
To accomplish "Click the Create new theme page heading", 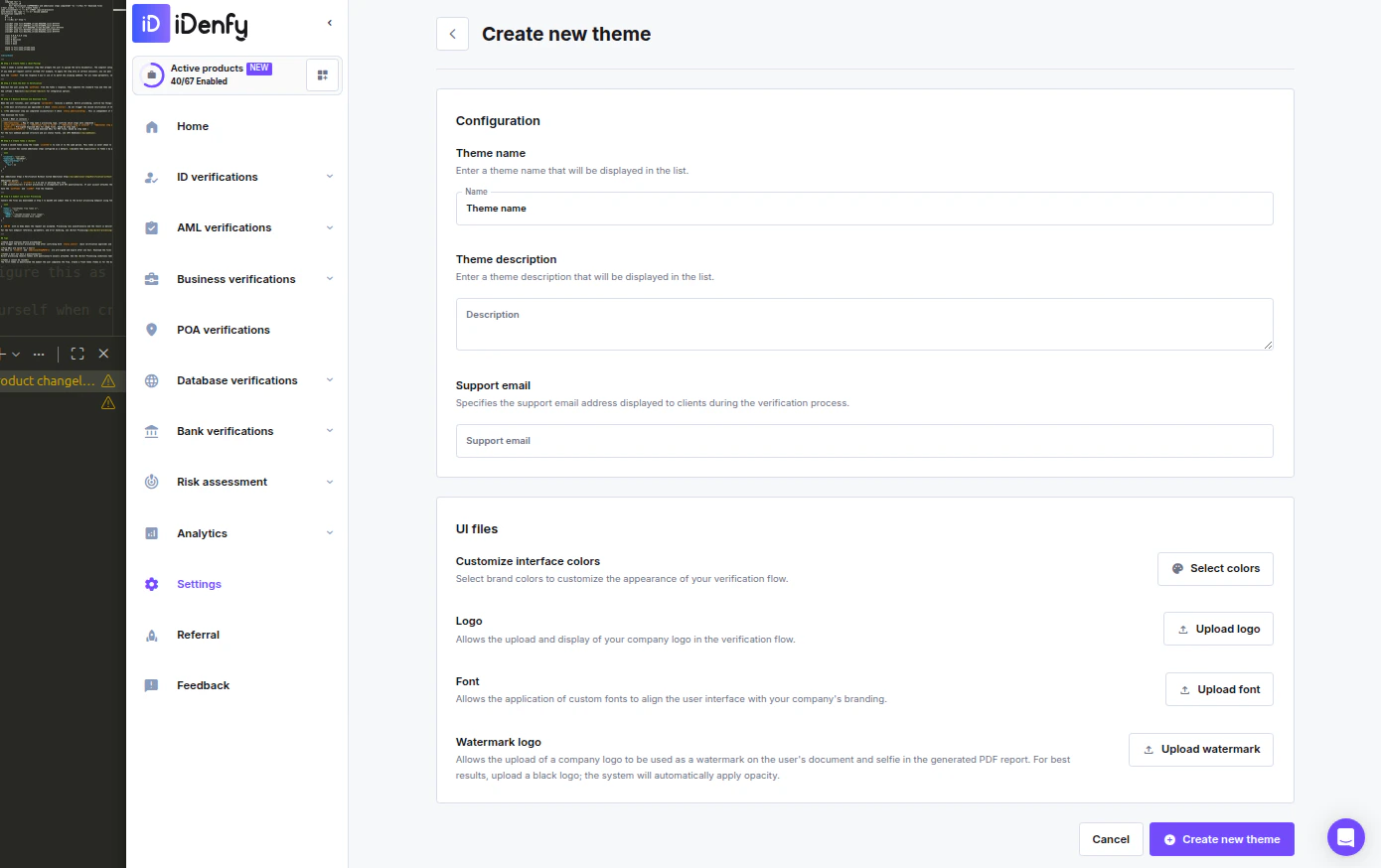I will point(566,34).
